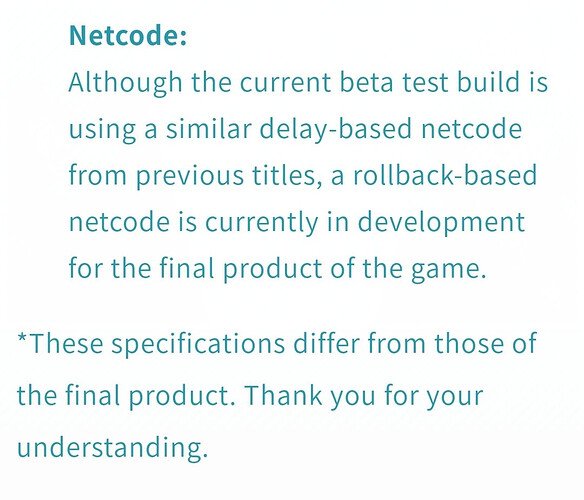Click the words 'delay-based netcode'
This screenshot has width=584, height=500.
click(x=390, y=129)
